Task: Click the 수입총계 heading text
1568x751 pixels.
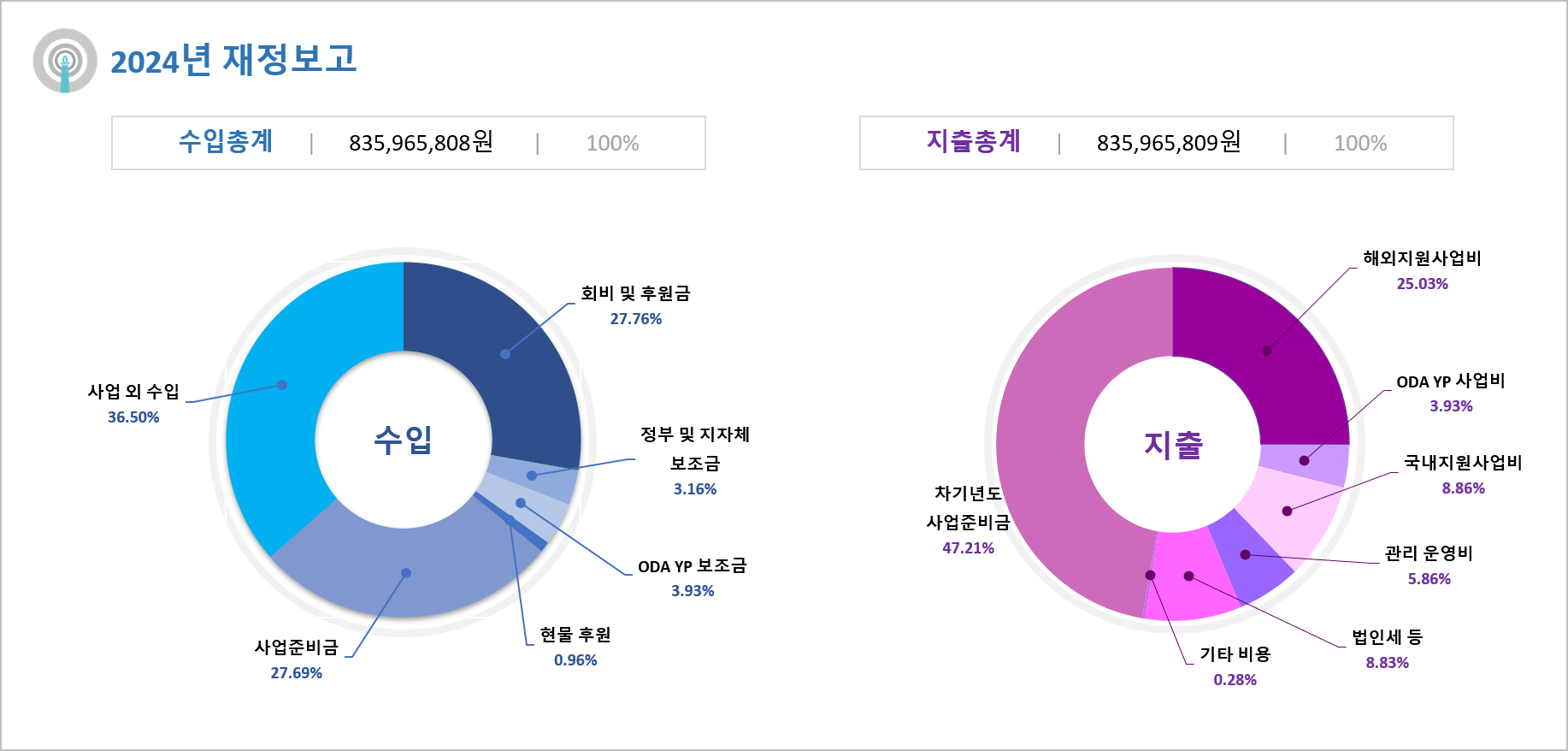Action: pyautogui.click(x=226, y=141)
